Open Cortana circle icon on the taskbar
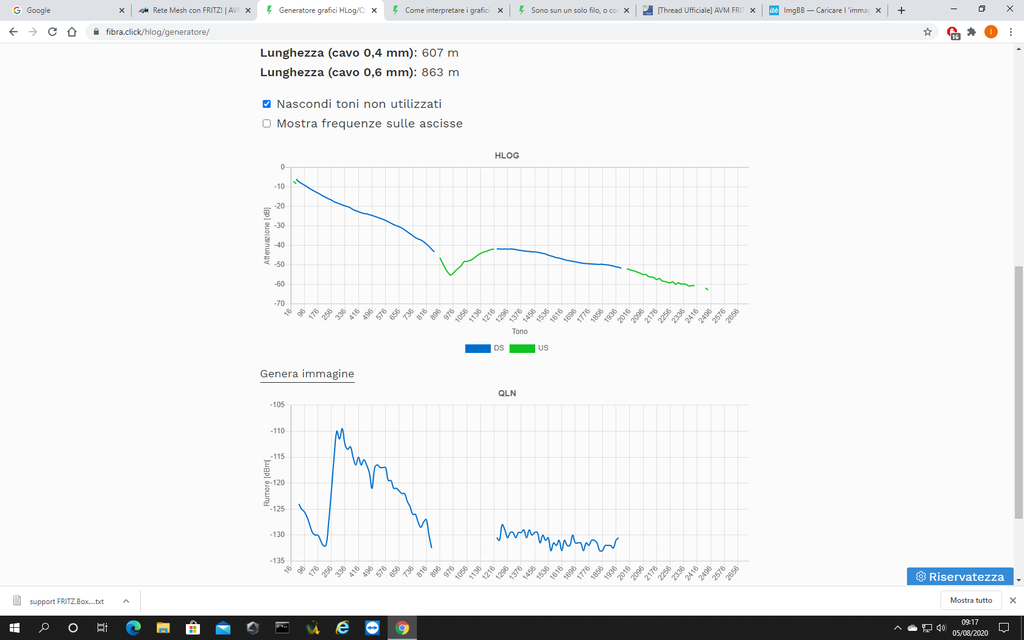This screenshot has width=1024, height=640. coord(73,628)
